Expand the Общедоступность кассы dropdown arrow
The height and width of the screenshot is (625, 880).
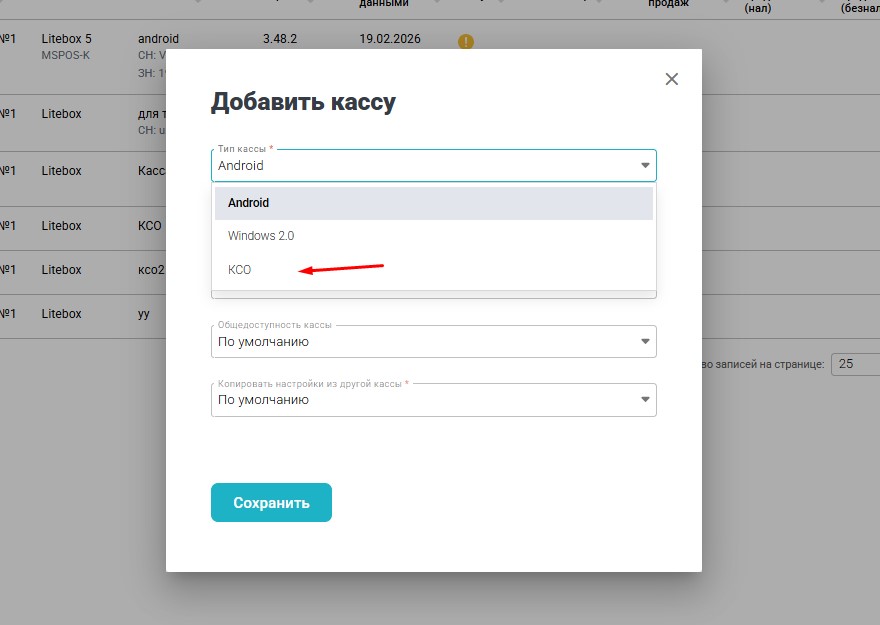(x=644, y=342)
